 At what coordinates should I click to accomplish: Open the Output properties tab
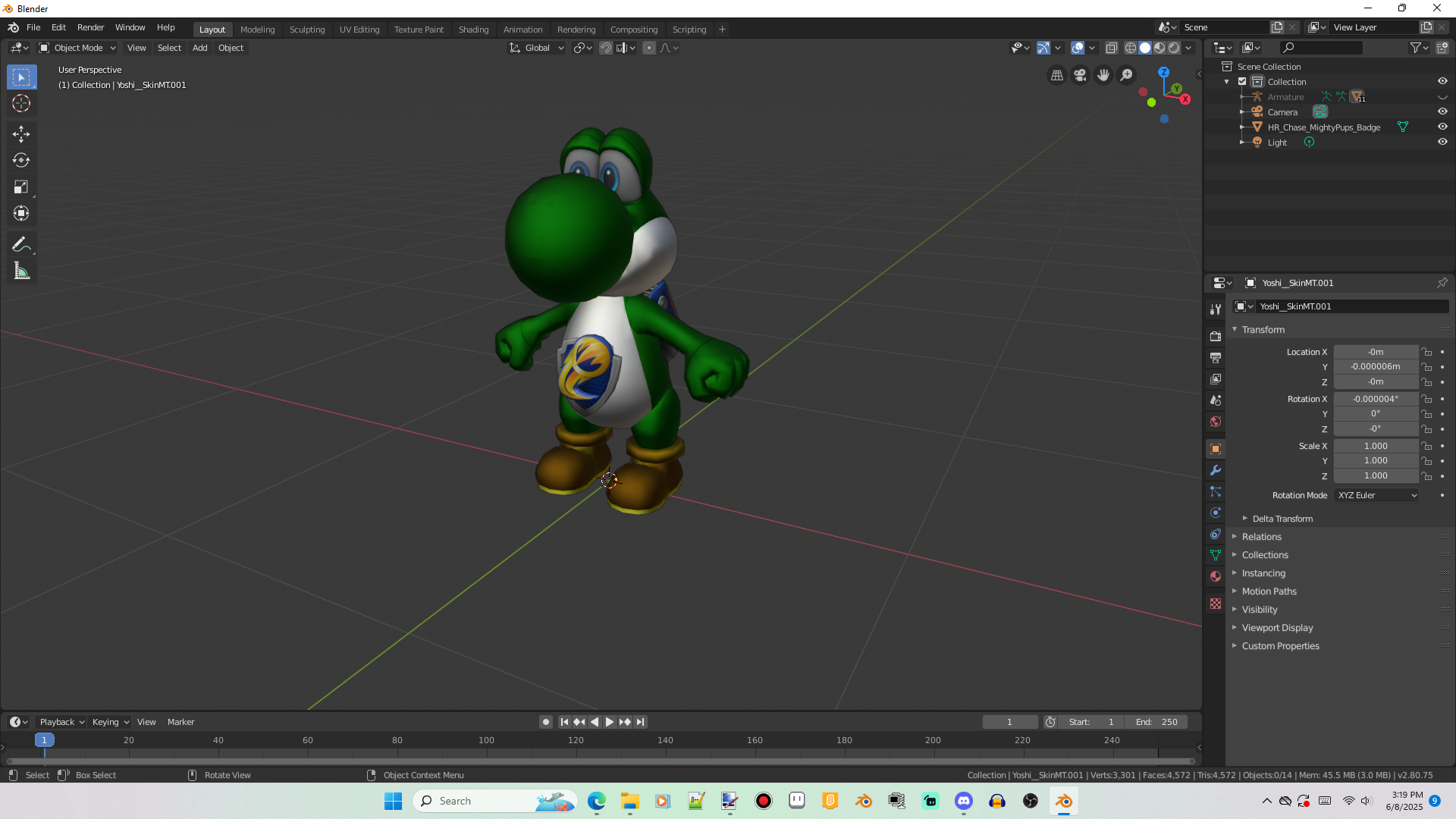[x=1216, y=357]
